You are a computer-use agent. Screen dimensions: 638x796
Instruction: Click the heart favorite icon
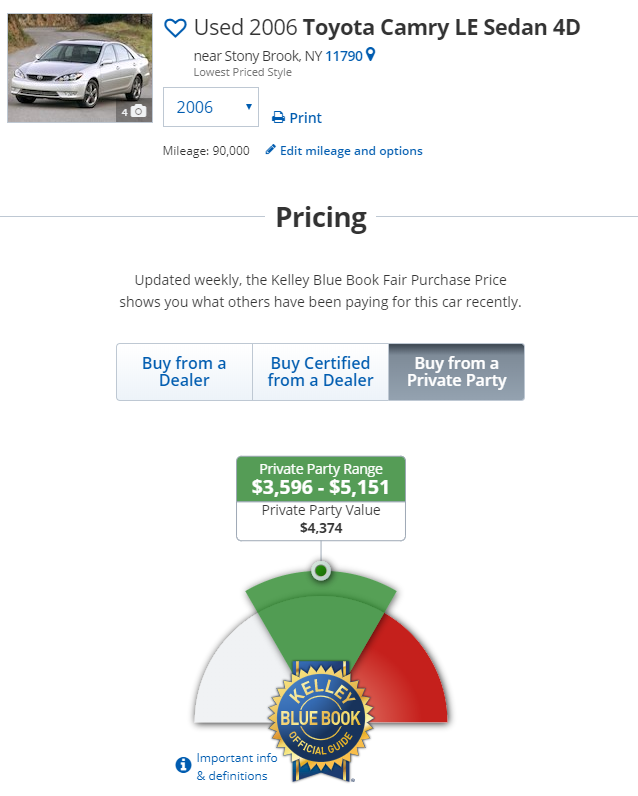[x=175, y=28]
